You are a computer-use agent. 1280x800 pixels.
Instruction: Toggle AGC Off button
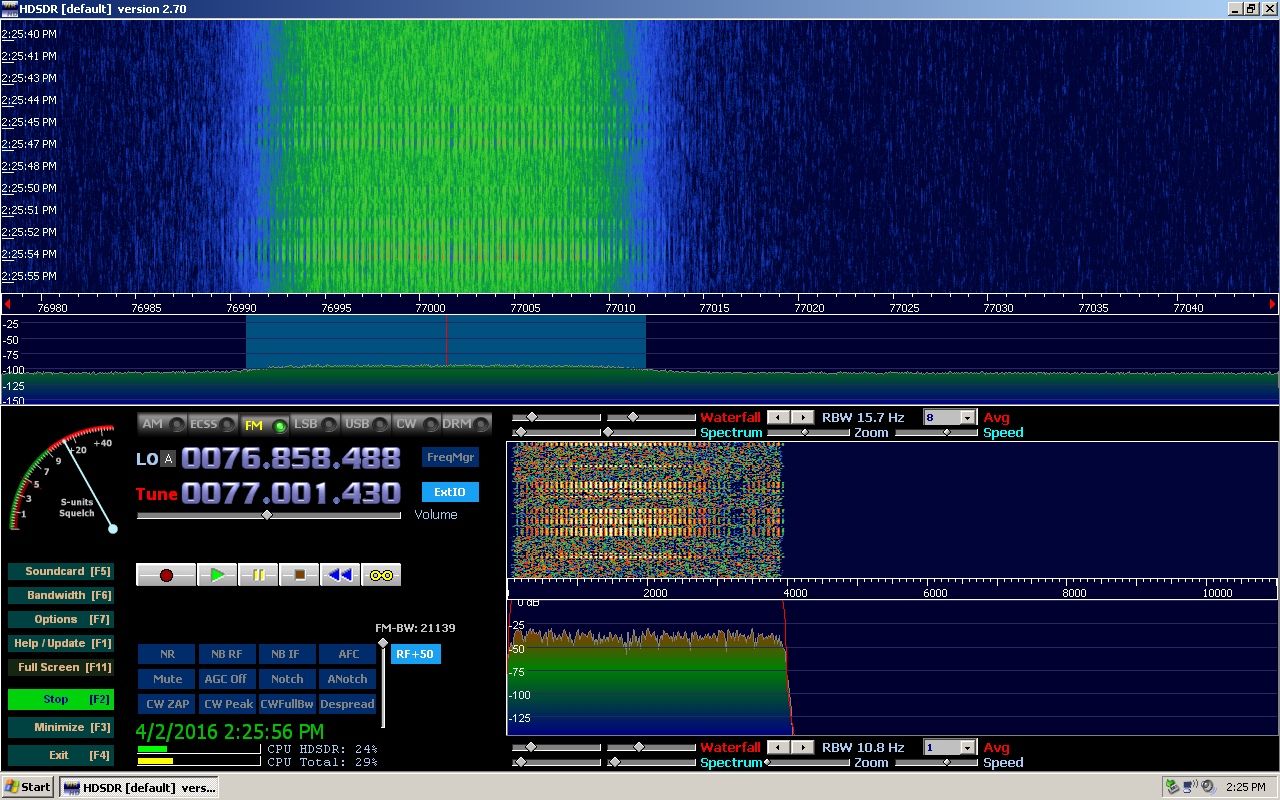click(227, 679)
